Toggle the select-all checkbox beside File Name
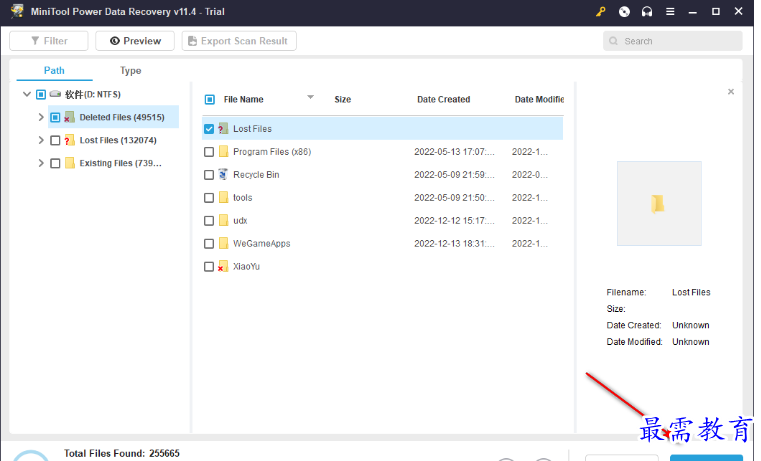 pyautogui.click(x=210, y=99)
